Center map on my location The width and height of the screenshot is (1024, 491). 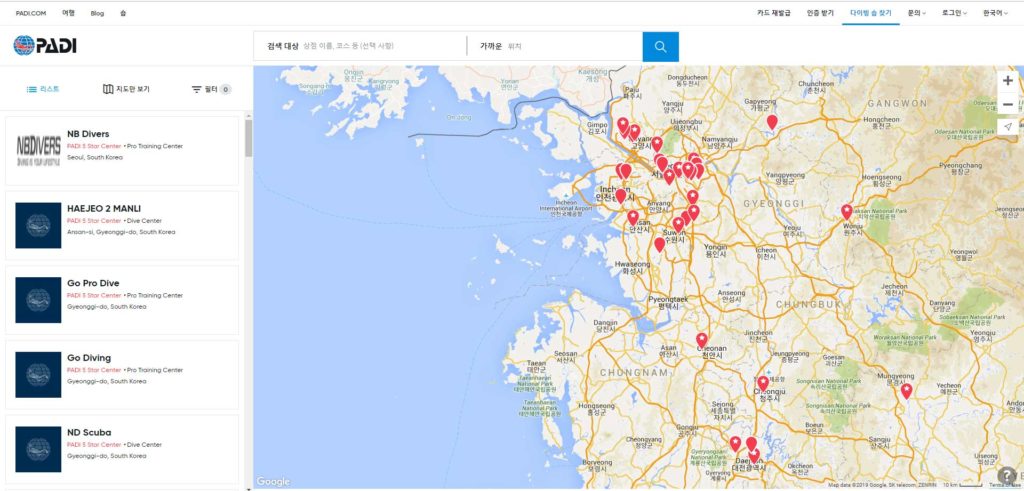(x=1007, y=127)
